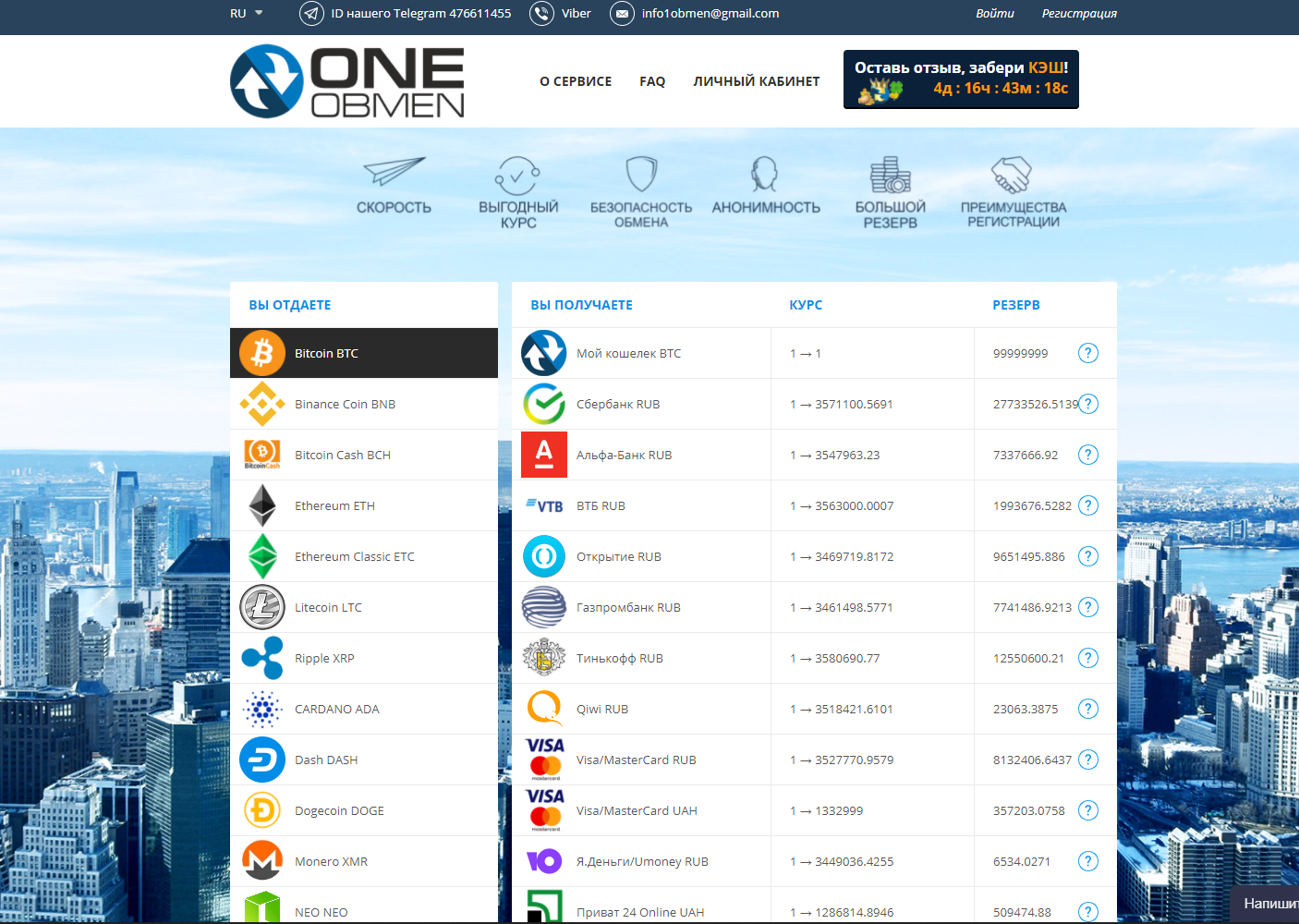Choose Visa/MasterCard RUB receive option
This screenshot has width=1299, height=924.
tap(641, 760)
